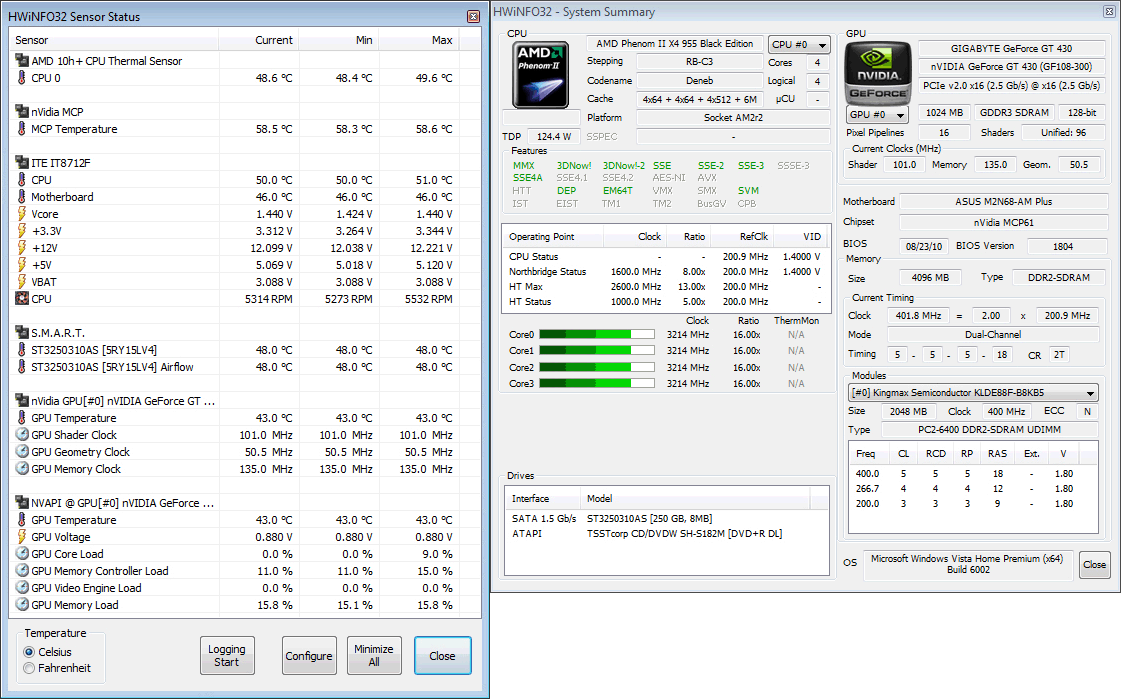The height and width of the screenshot is (699, 1121).
Task: Select the S.M.A.R.T. group icon
Action: (22, 332)
